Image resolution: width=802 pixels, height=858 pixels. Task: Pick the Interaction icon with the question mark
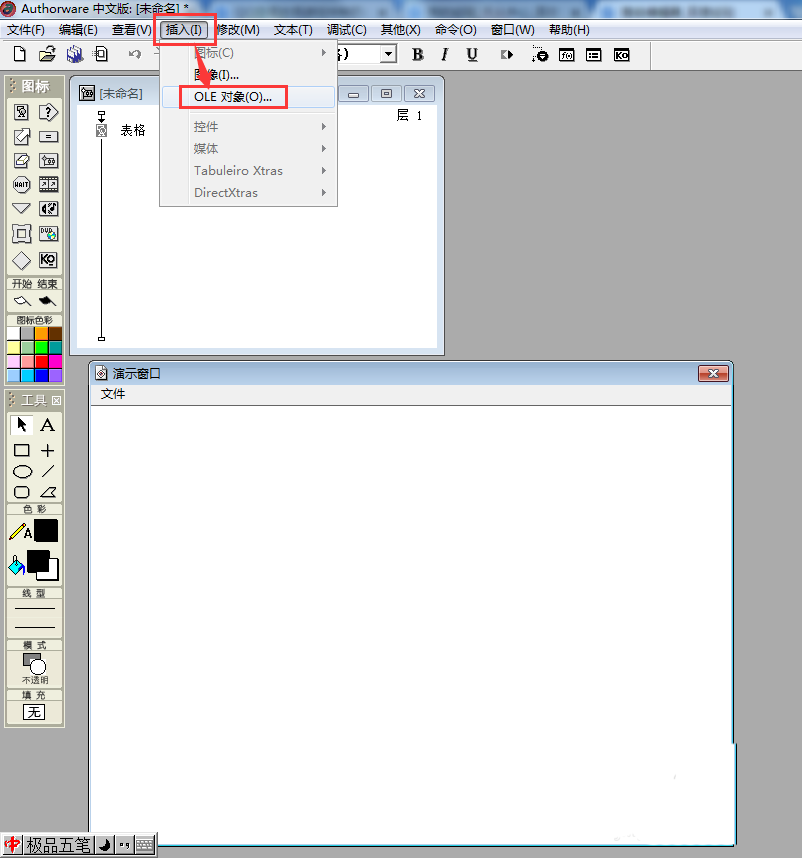tap(48, 112)
